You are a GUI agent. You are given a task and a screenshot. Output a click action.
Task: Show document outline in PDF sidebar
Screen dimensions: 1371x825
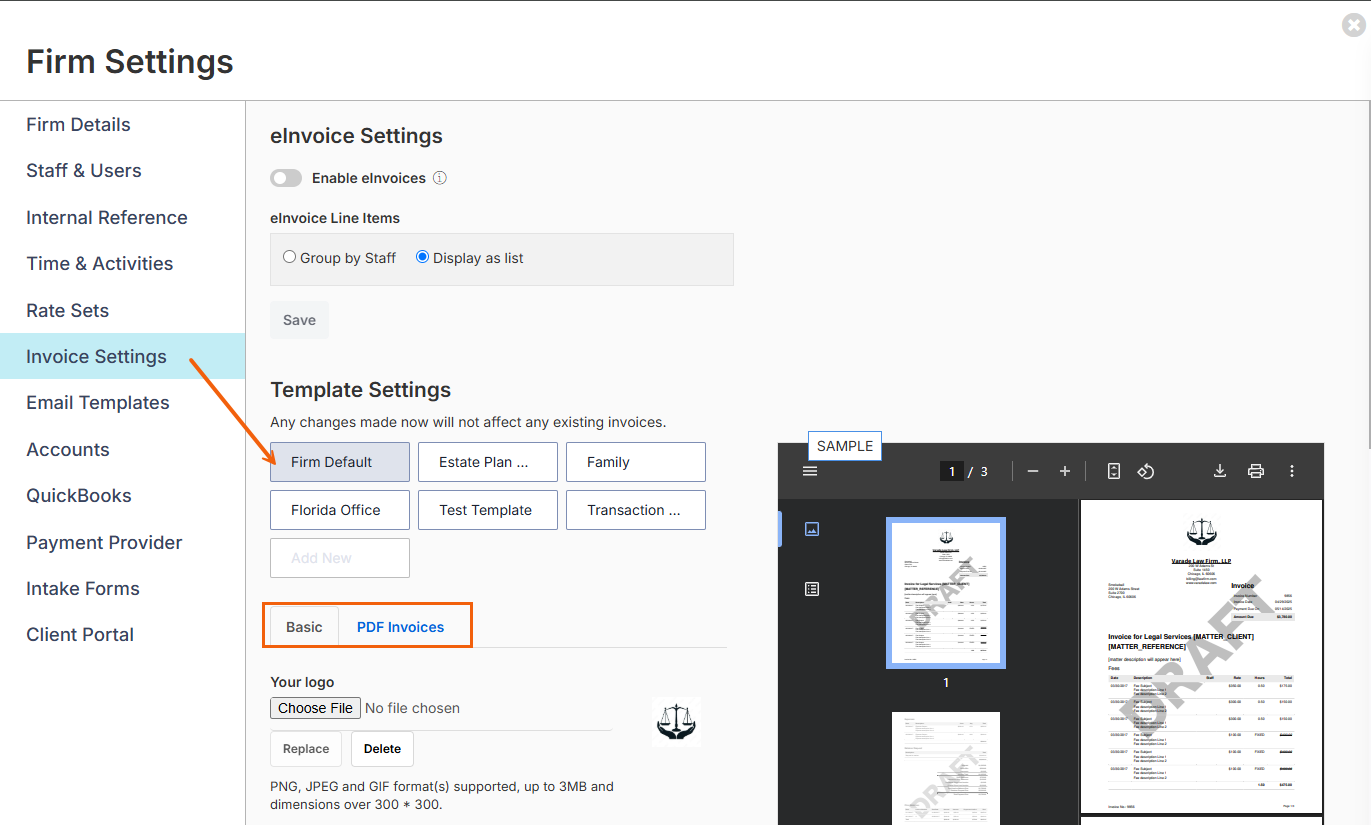point(812,589)
